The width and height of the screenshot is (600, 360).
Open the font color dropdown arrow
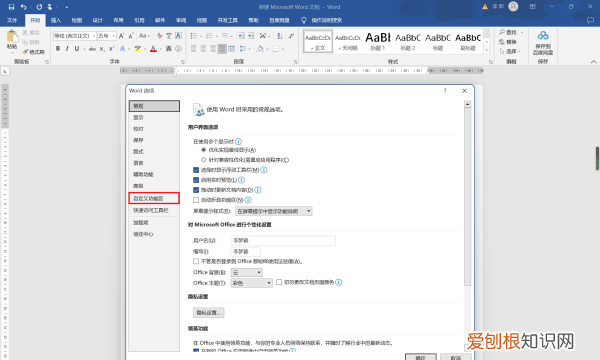click(160, 49)
